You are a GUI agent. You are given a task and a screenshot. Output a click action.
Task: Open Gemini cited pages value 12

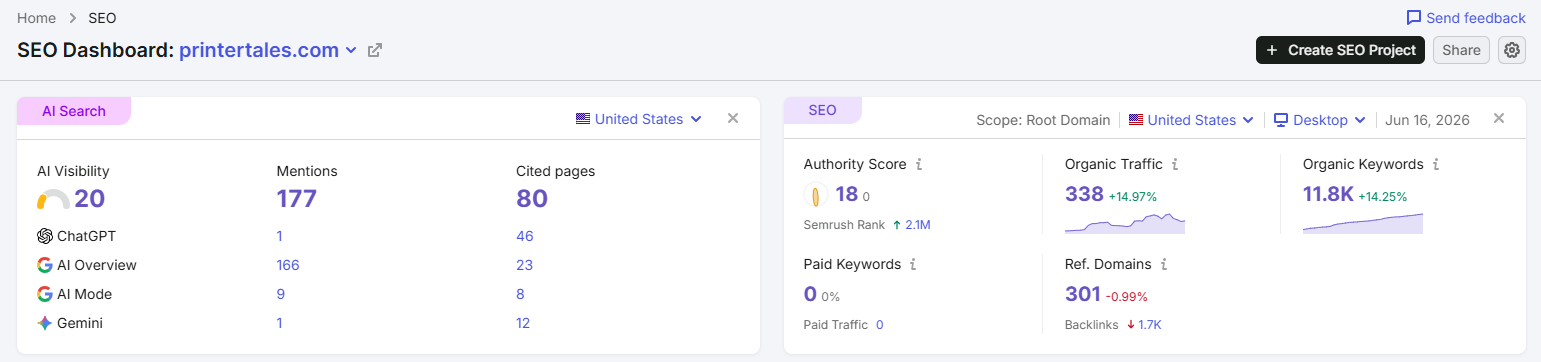coord(523,323)
